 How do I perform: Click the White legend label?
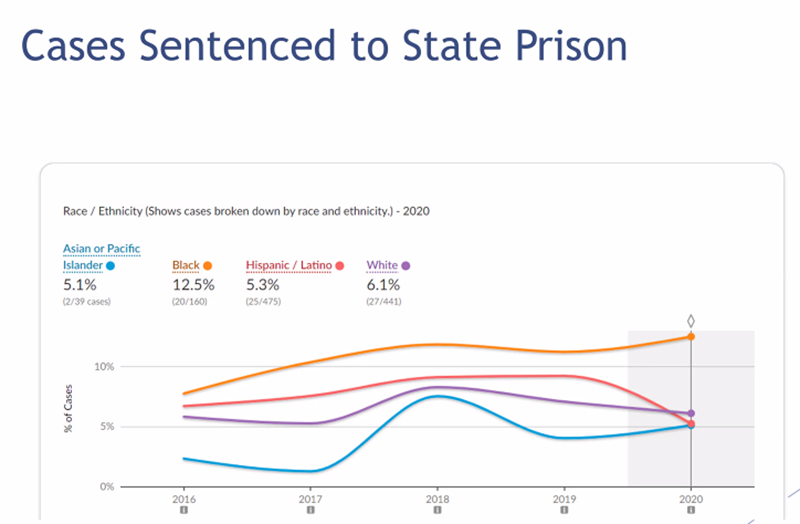pyautogui.click(x=382, y=266)
